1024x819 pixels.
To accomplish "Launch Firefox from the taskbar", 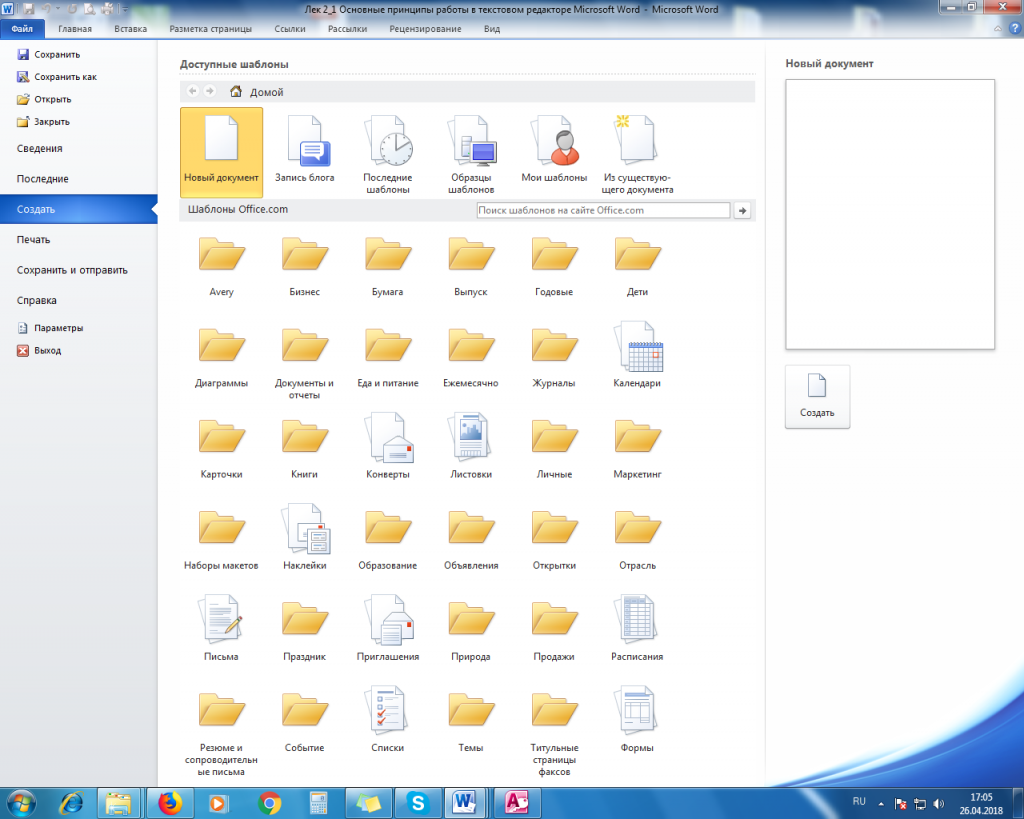I will [x=170, y=803].
